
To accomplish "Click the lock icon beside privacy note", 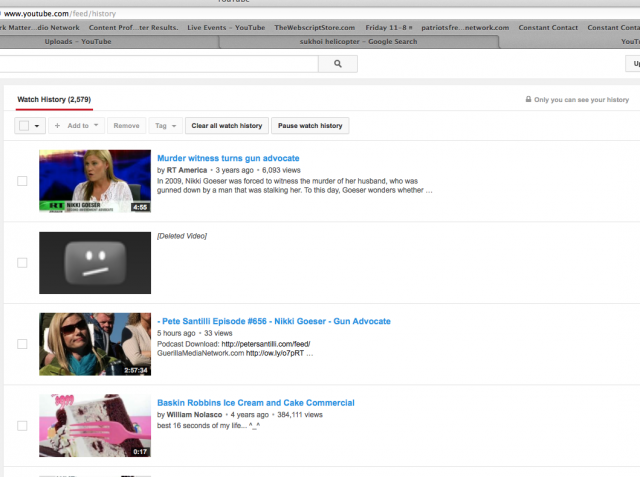I will click(x=528, y=99).
